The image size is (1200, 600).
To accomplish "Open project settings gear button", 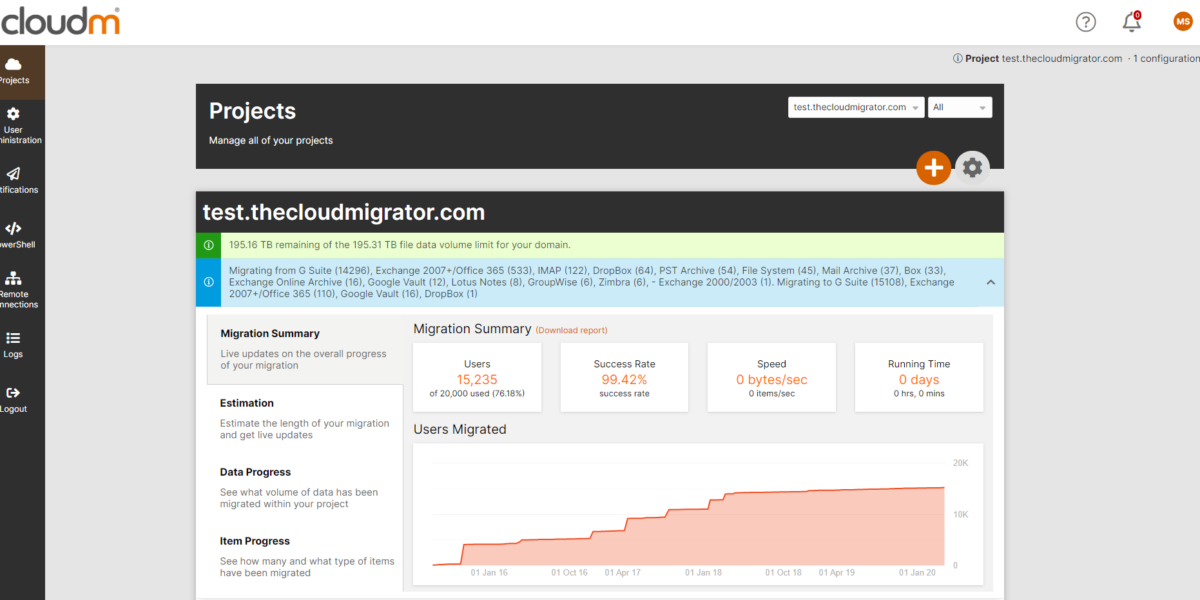I will point(972,168).
